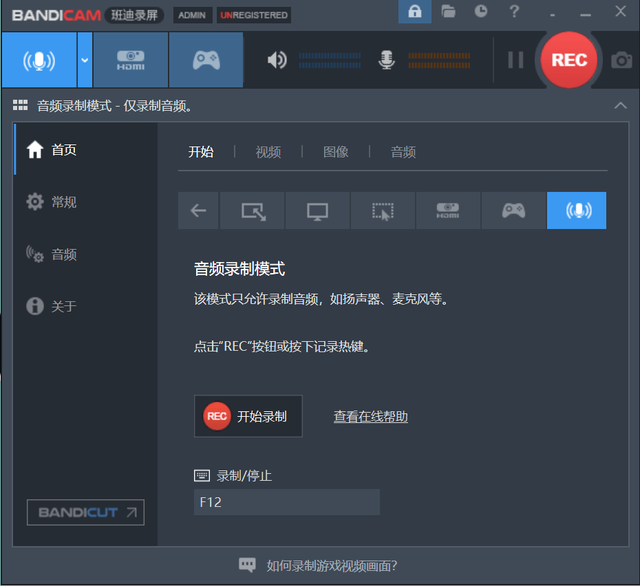The height and width of the screenshot is (586, 640).
Task: Click the ADMIN badge
Action: click(x=192, y=15)
